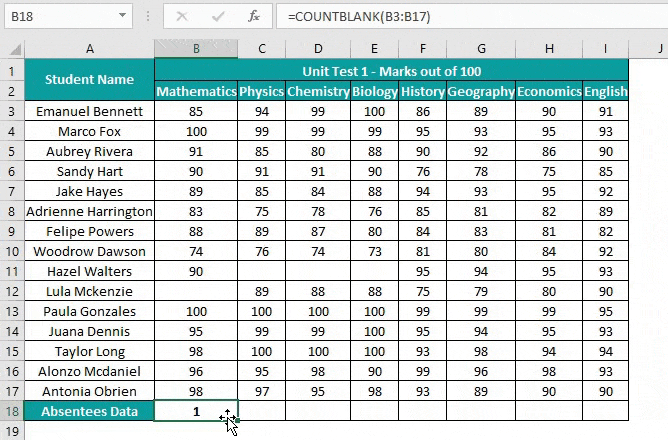Select column H header
Image resolution: width=668 pixels, height=440 pixels.
click(x=549, y=49)
